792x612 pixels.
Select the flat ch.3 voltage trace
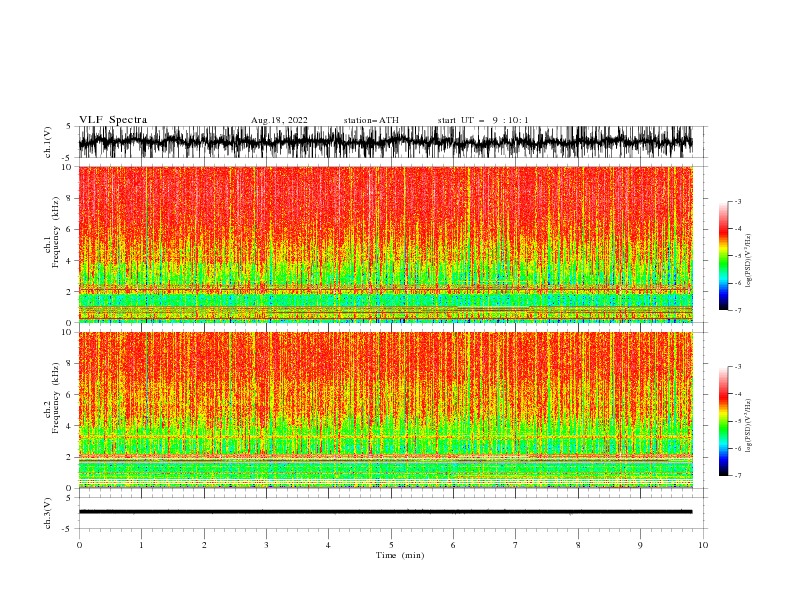coord(385,512)
